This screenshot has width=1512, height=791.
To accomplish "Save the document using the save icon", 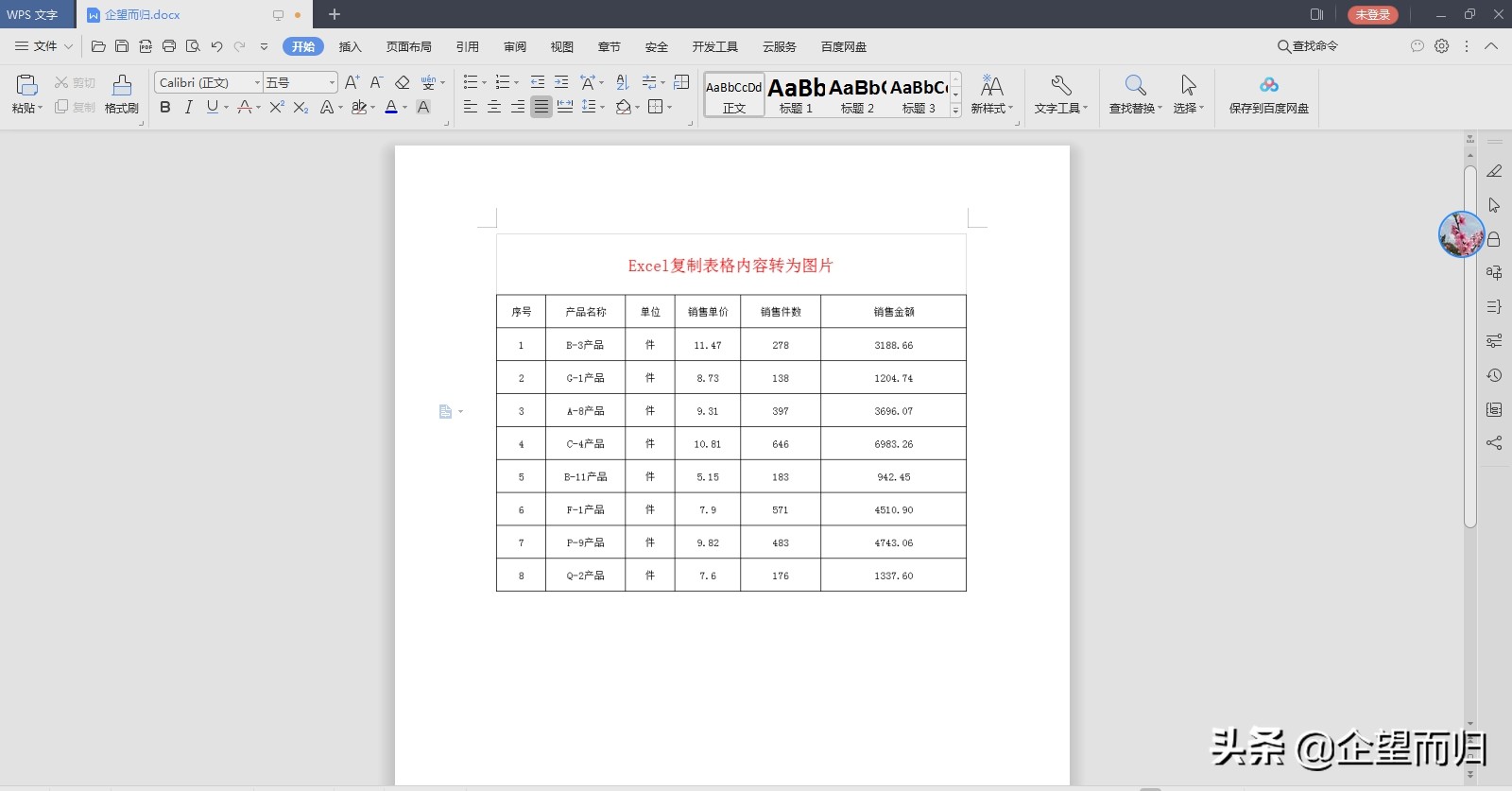I will click(x=122, y=46).
